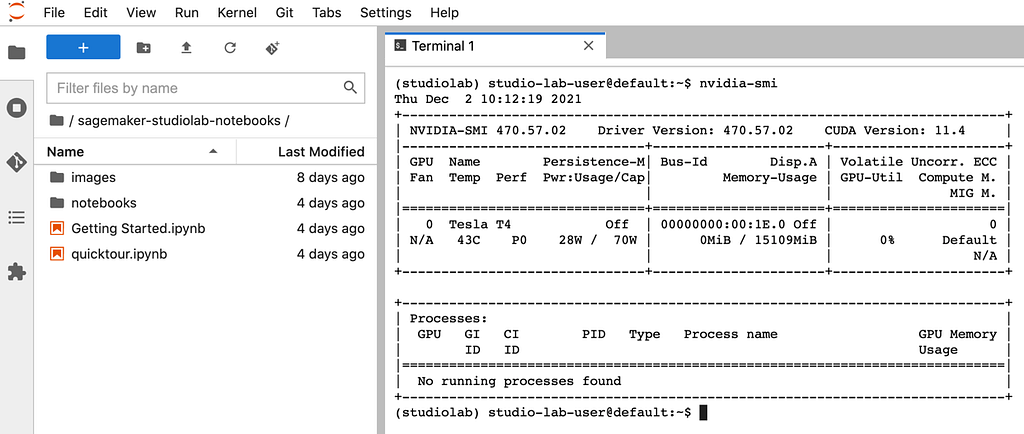This screenshot has height=434, width=1024.
Task: Open Table of Contents sidebar icon
Action: (x=16, y=217)
